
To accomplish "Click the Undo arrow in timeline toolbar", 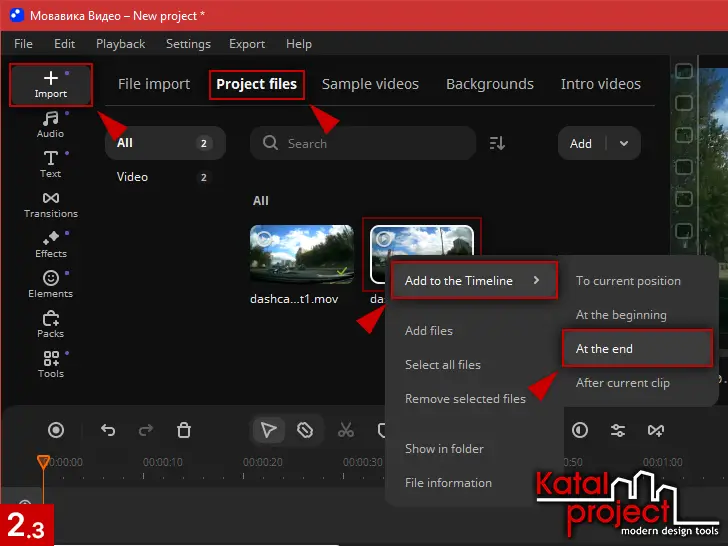I will 109,430.
